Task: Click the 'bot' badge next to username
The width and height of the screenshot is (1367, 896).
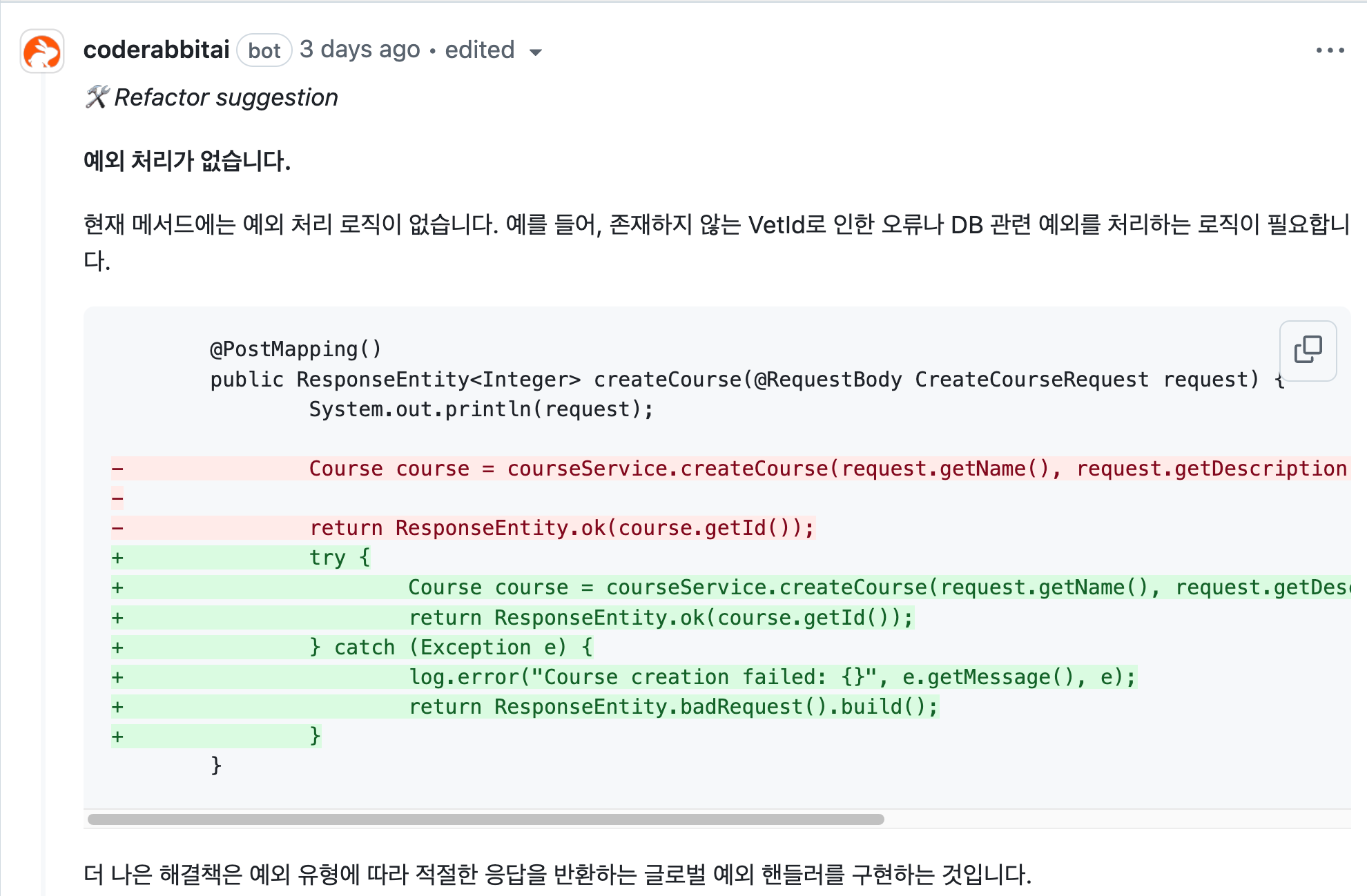Action: pos(263,50)
